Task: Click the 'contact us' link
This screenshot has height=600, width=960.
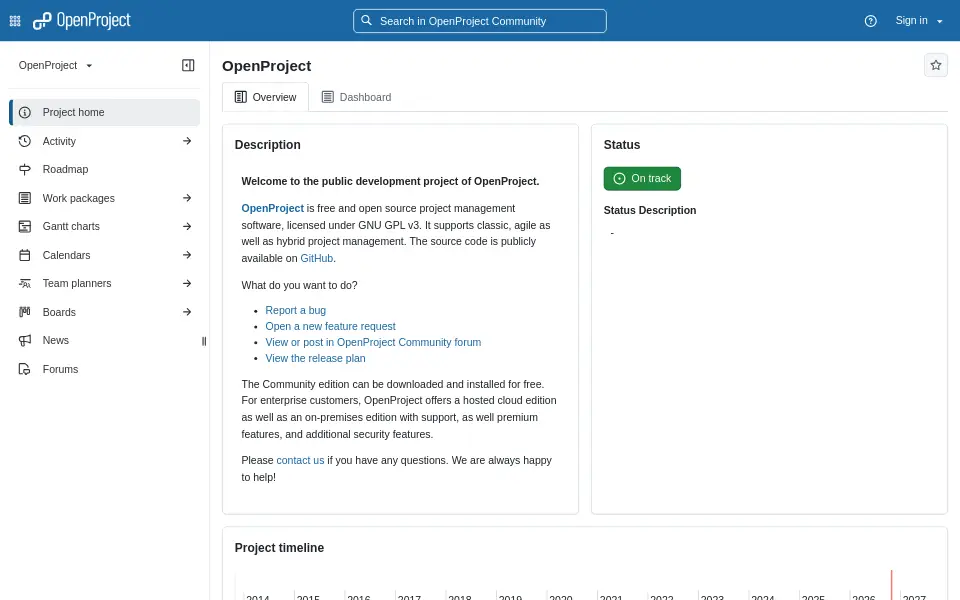Action: pos(300,460)
